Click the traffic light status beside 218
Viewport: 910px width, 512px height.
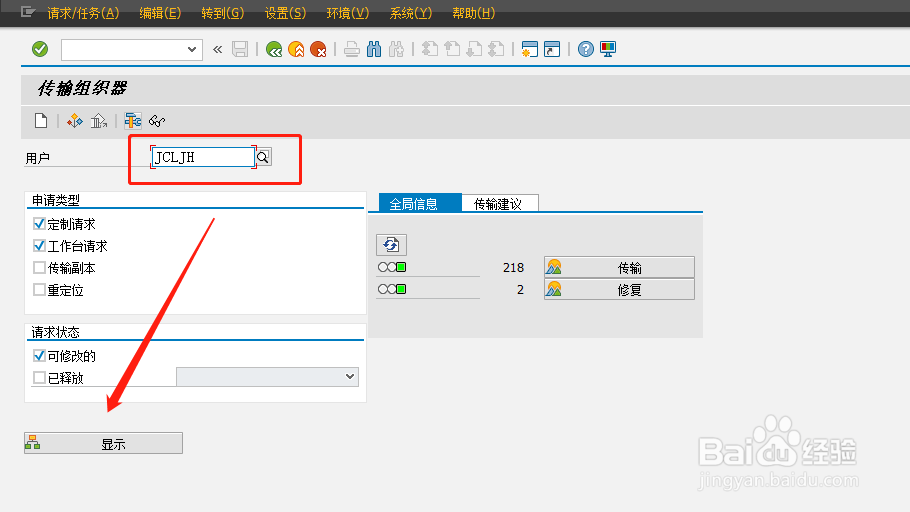pos(392,267)
